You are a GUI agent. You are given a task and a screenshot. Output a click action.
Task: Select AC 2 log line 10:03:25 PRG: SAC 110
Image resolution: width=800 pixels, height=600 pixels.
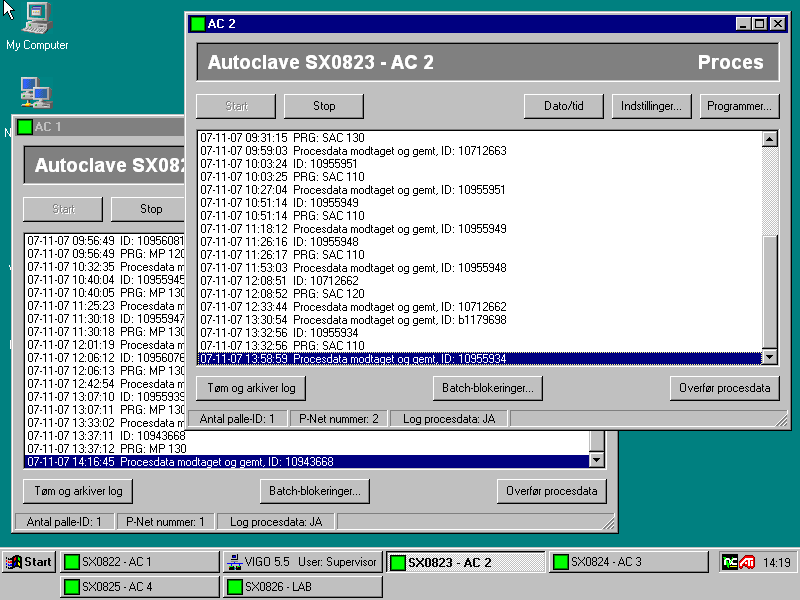(x=480, y=177)
